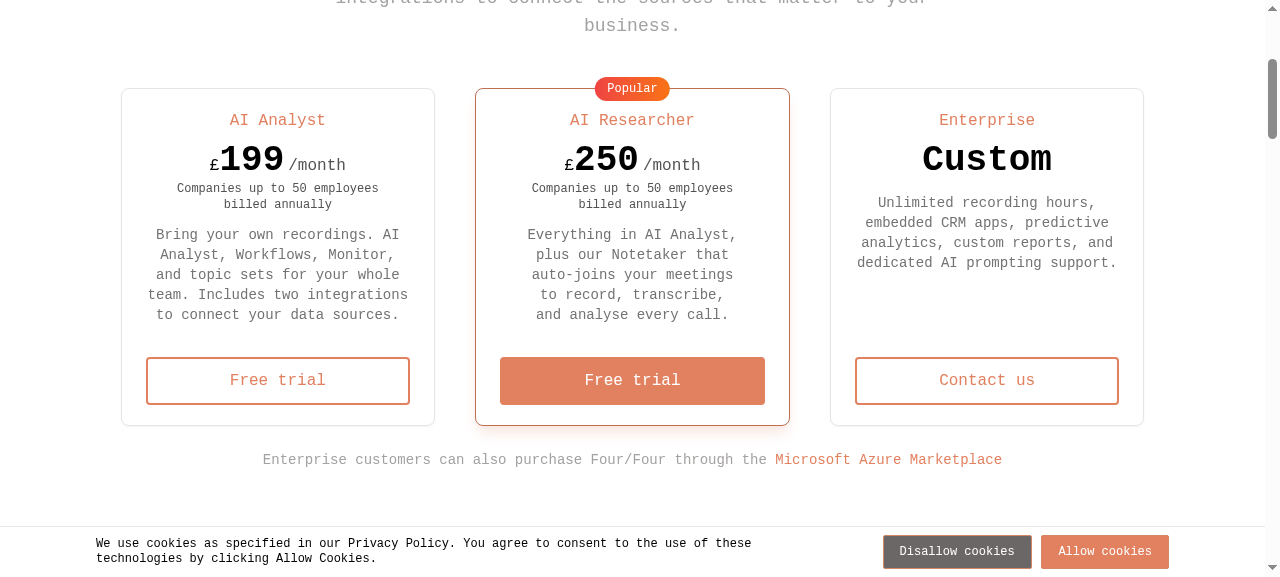The width and height of the screenshot is (1280, 577).
Task: Click Contact us on Enterprise plan
Action: [987, 381]
